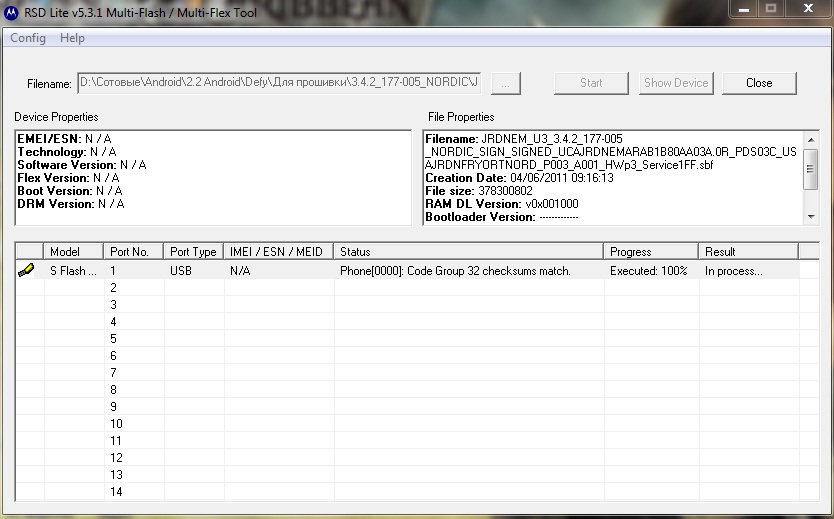This screenshot has height=519, width=834.
Task: Click the File Properties scroll down arrow
Action: [x=811, y=216]
